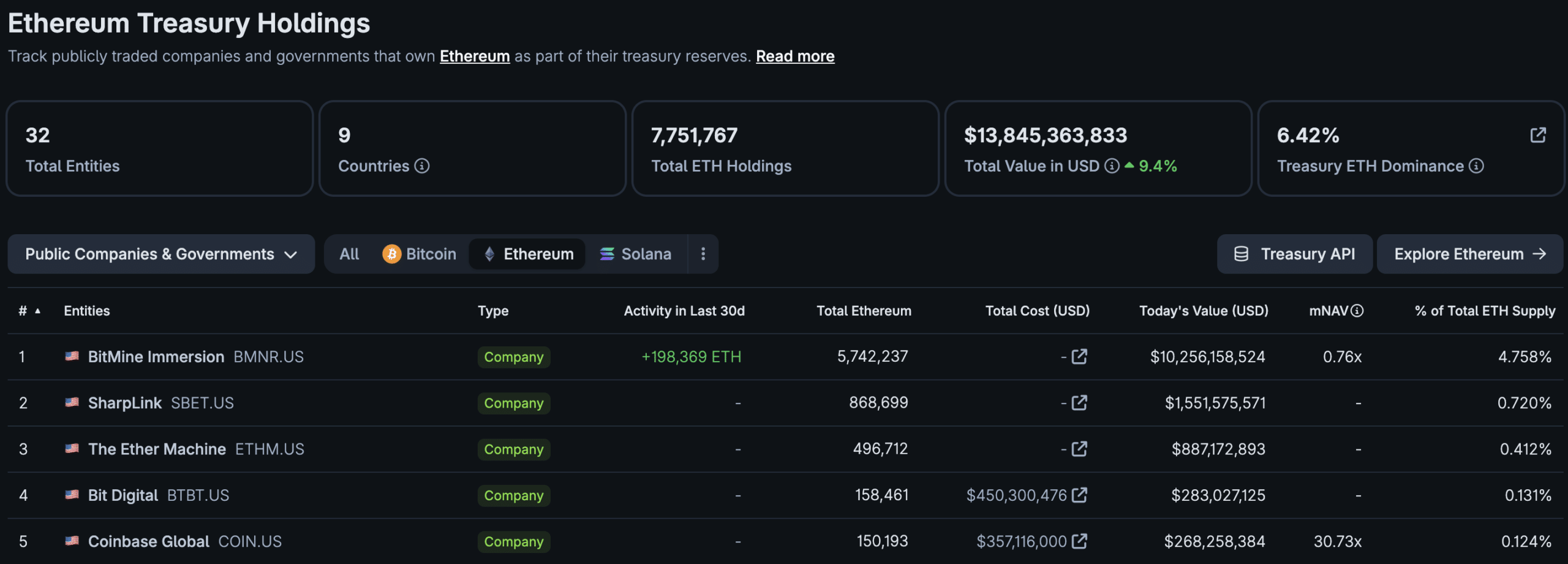
Task: Click the 32 Total Entities card
Action: tap(159, 148)
